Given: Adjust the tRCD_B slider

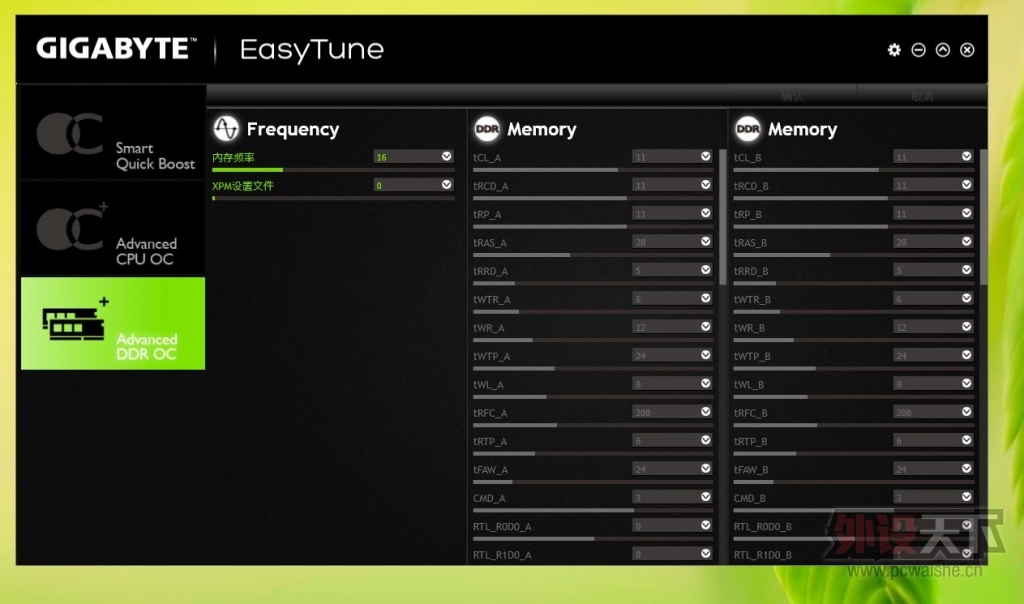Looking at the screenshot, I should coord(854,198).
